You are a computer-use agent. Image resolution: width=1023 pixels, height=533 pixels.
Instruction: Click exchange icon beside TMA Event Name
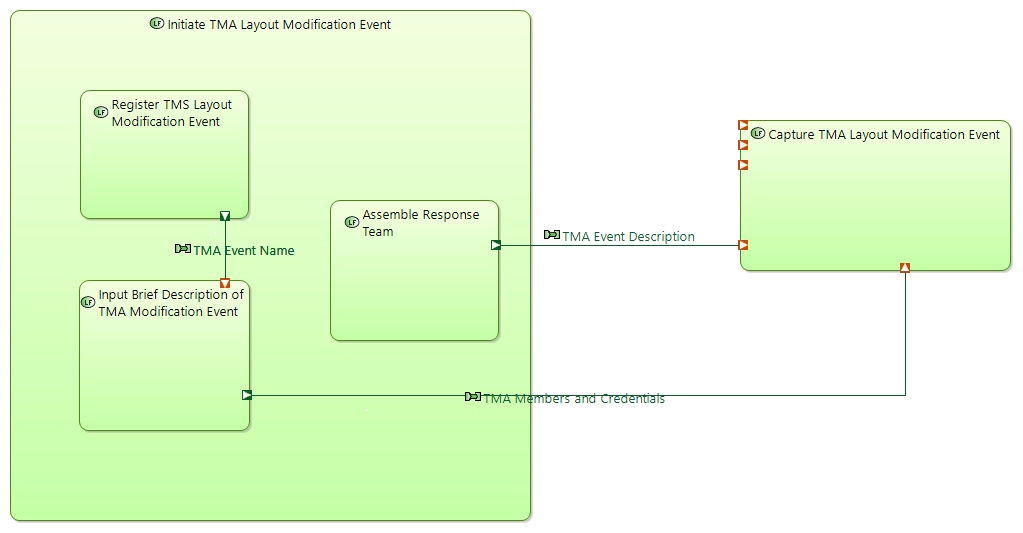coord(183,249)
